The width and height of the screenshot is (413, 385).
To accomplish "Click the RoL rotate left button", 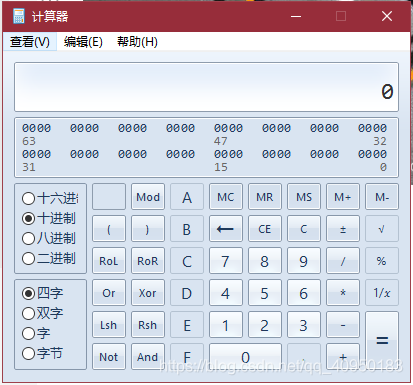I will click(x=109, y=261).
